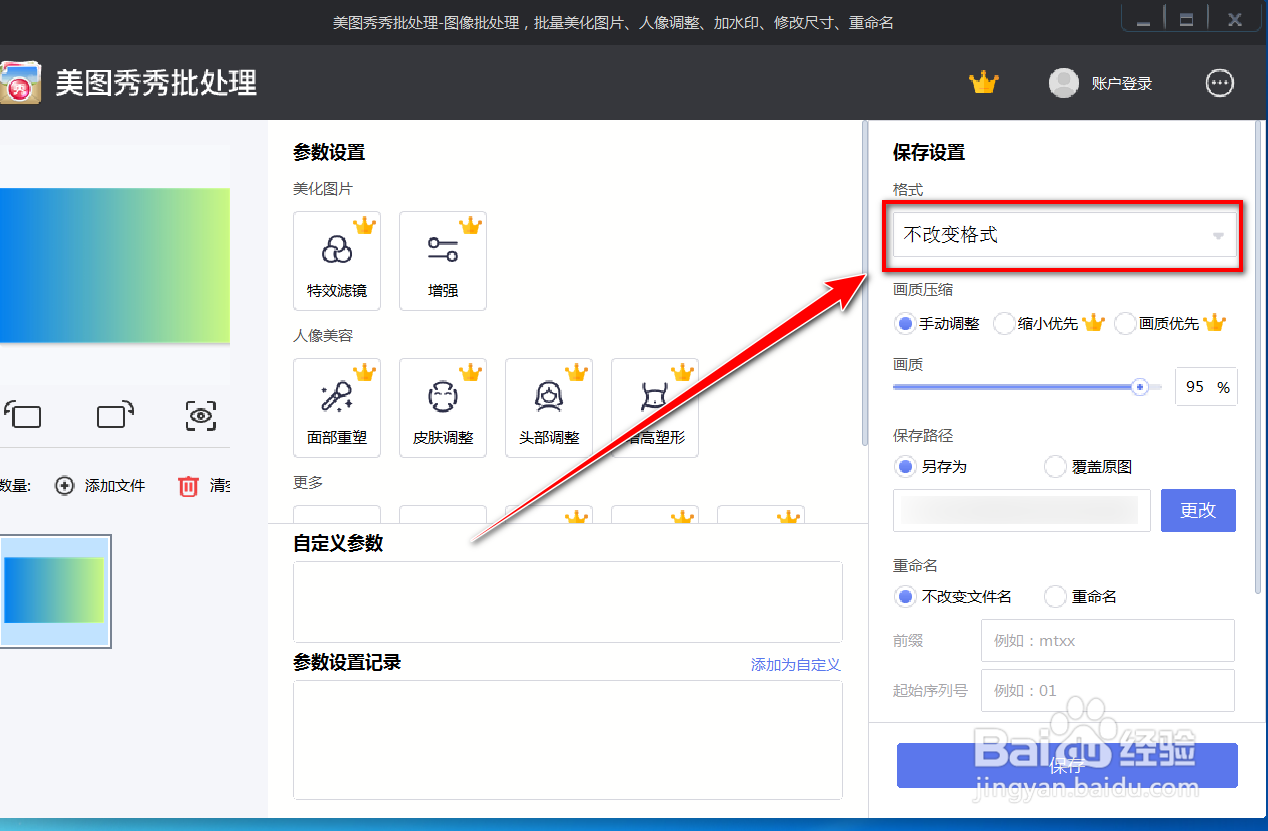The width and height of the screenshot is (1268, 831).
Task: Select 不改变文件名 option
Action: 954,597
